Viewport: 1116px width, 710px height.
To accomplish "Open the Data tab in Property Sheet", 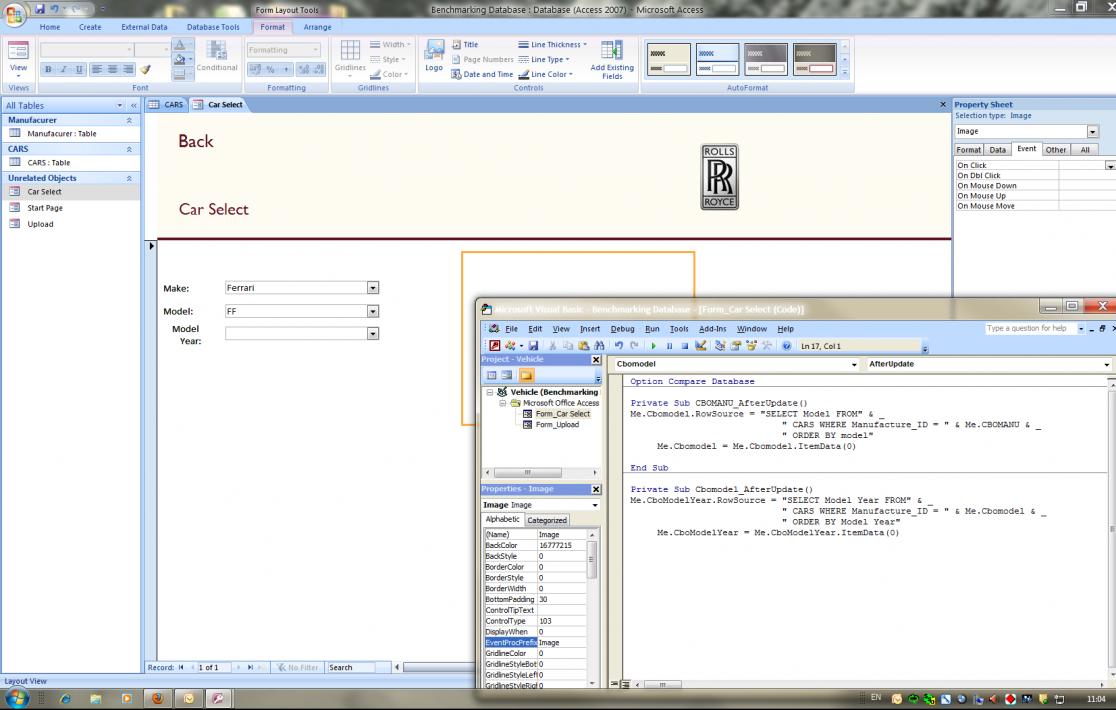I will point(998,150).
